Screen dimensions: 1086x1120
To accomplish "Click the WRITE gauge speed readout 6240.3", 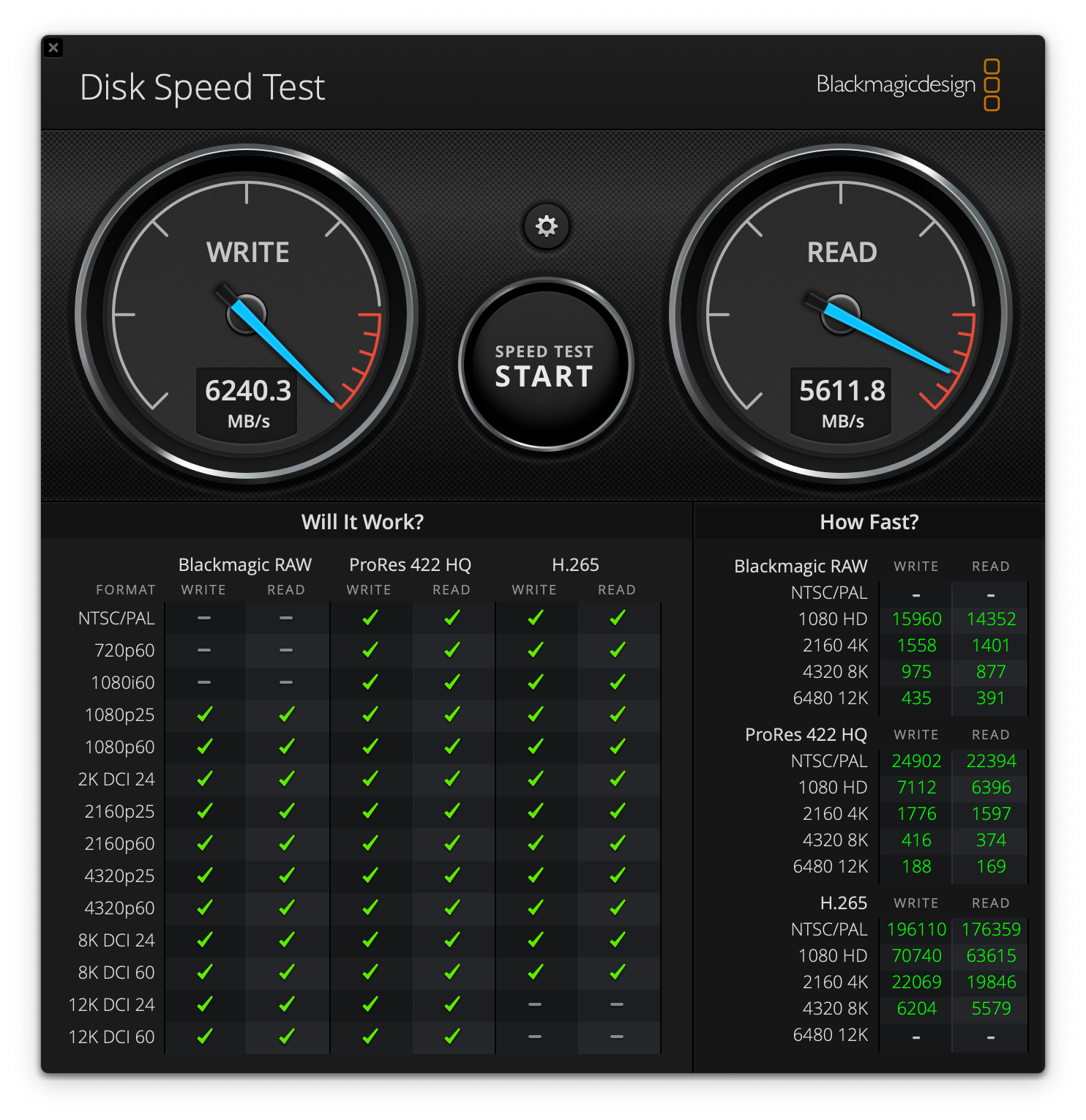I will (248, 391).
